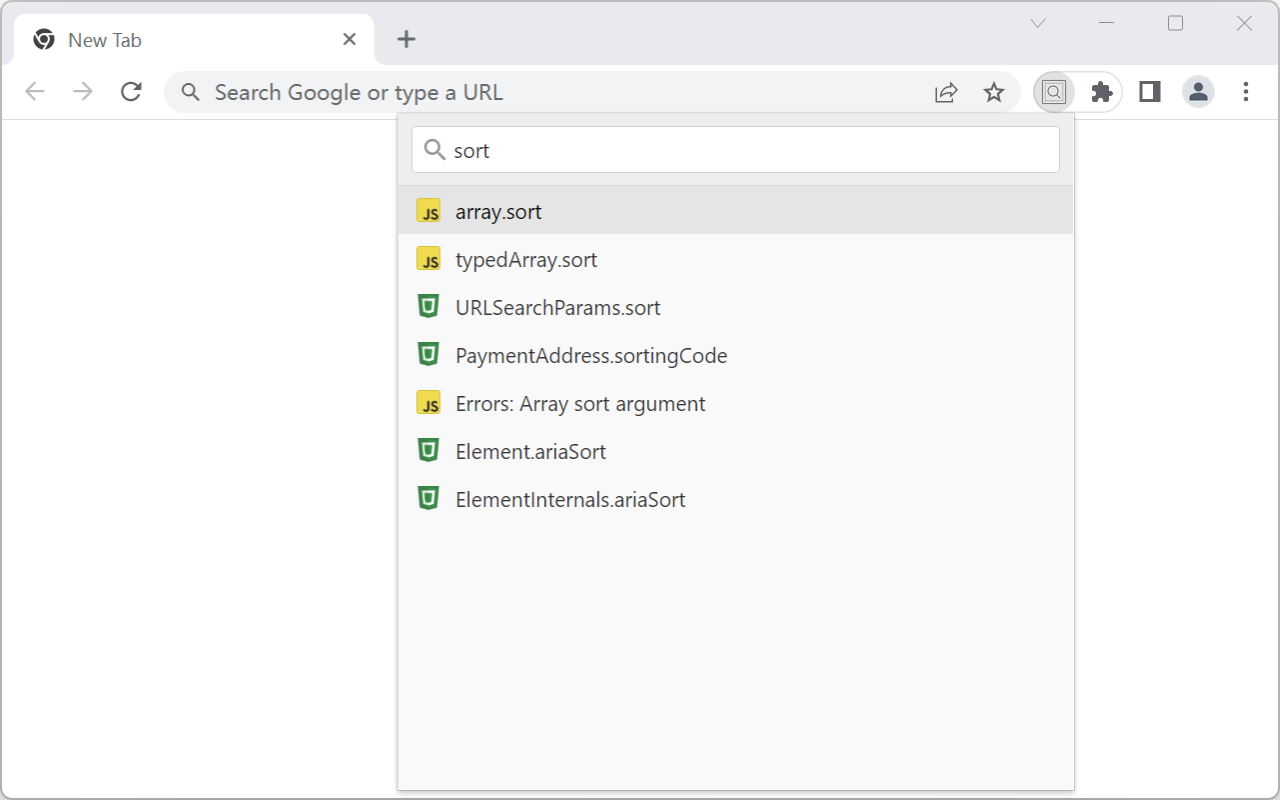Image resolution: width=1280 pixels, height=800 pixels.
Task: Click the popup search input containing 'sort'
Action: (700, 149)
